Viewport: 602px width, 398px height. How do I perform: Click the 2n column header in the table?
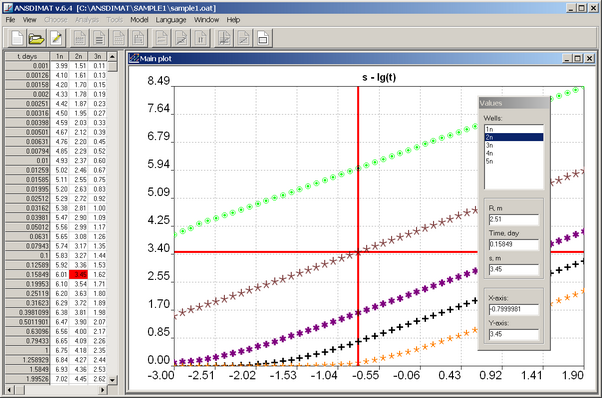pyautogui.click(x=78, y=56)
